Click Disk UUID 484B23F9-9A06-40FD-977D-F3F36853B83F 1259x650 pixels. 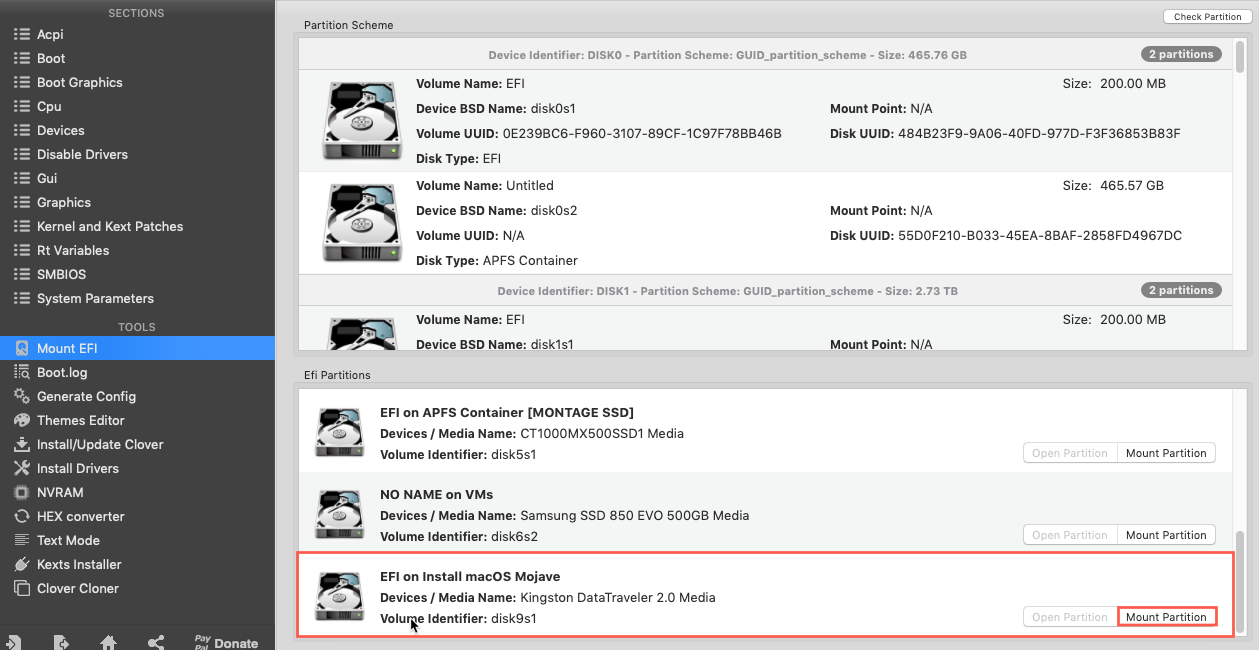1005,133
